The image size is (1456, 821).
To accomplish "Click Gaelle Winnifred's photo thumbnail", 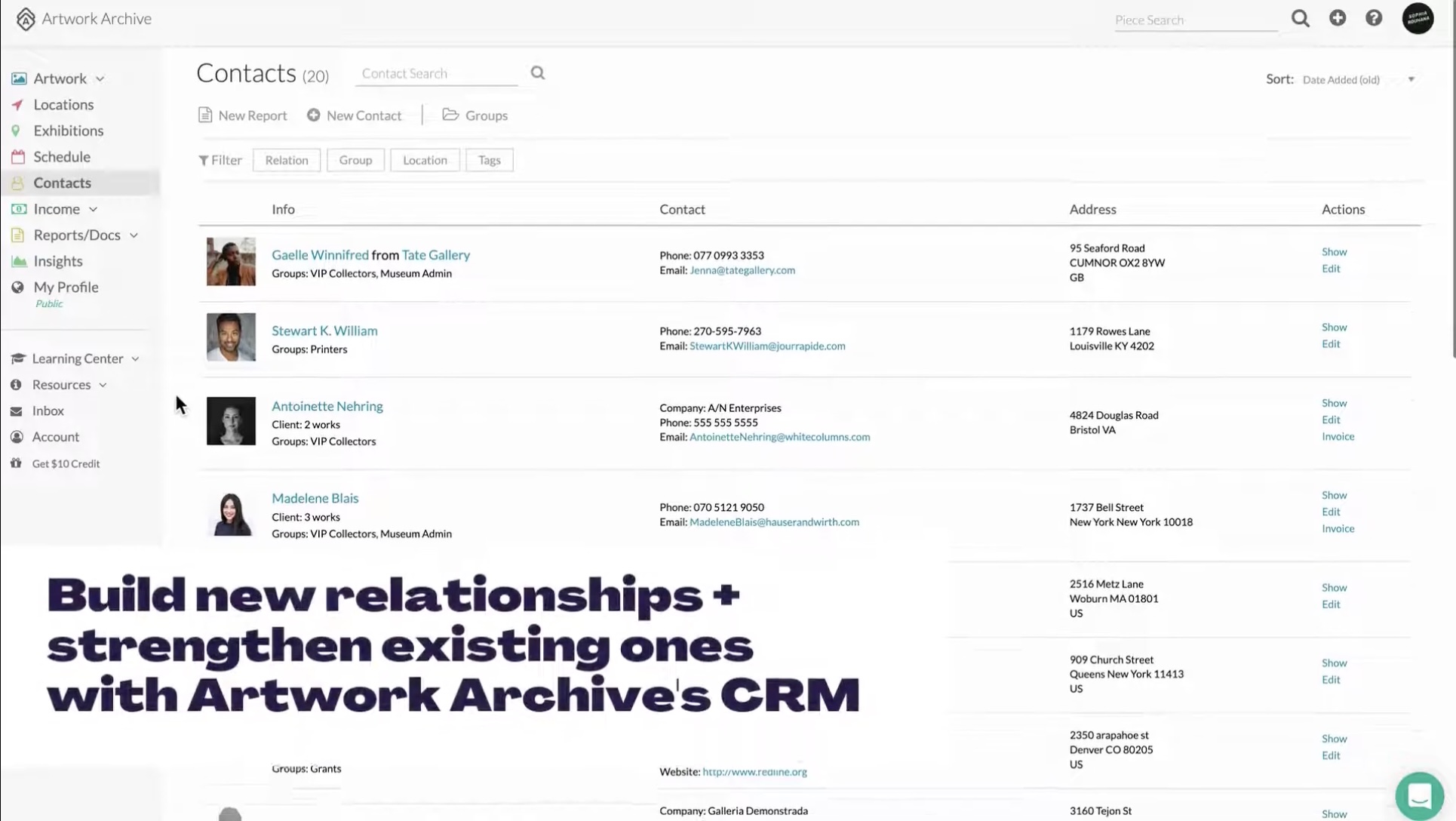I will (x=231, y=262).
